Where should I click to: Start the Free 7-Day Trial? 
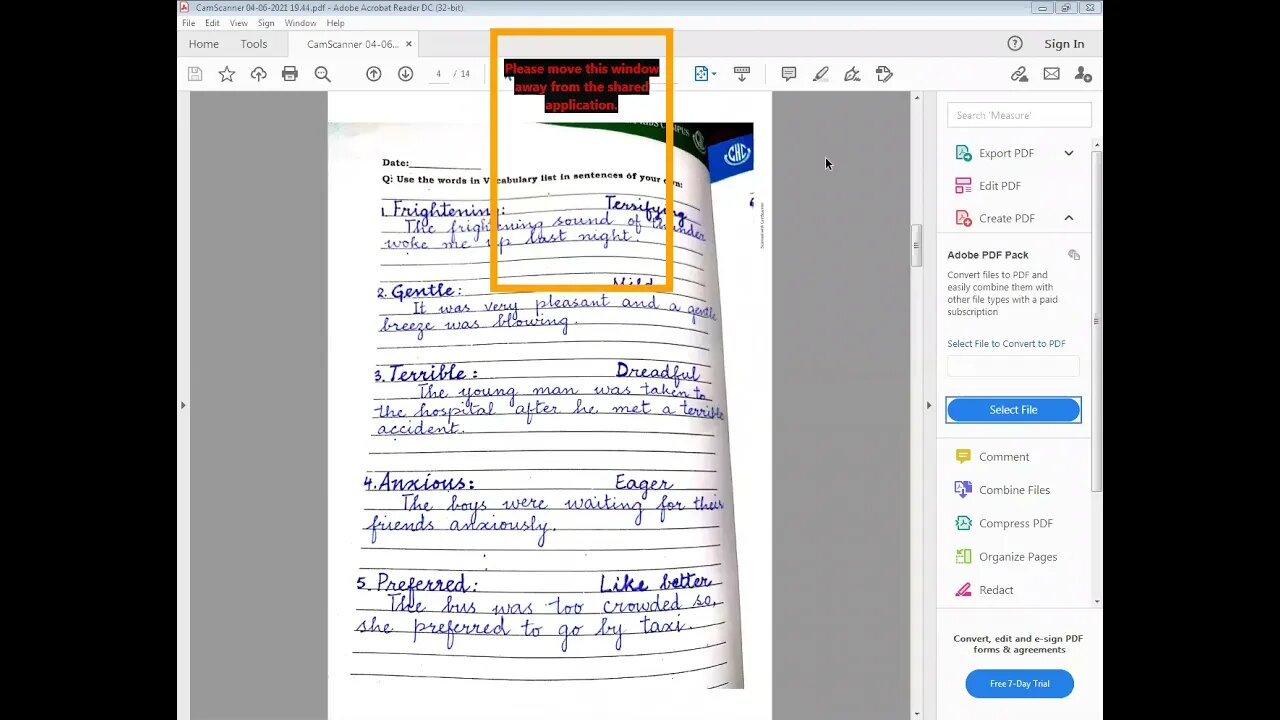1019,684
